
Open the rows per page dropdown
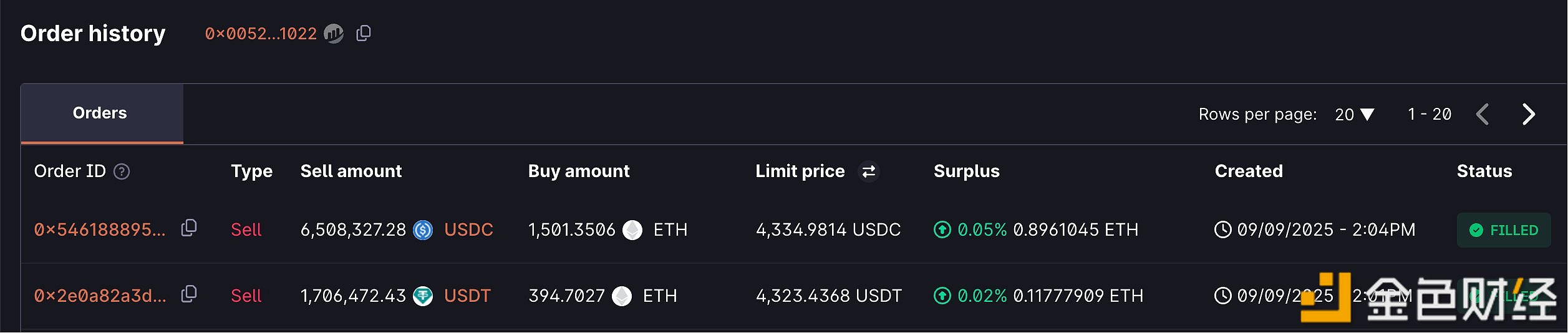click(1355, 115)
